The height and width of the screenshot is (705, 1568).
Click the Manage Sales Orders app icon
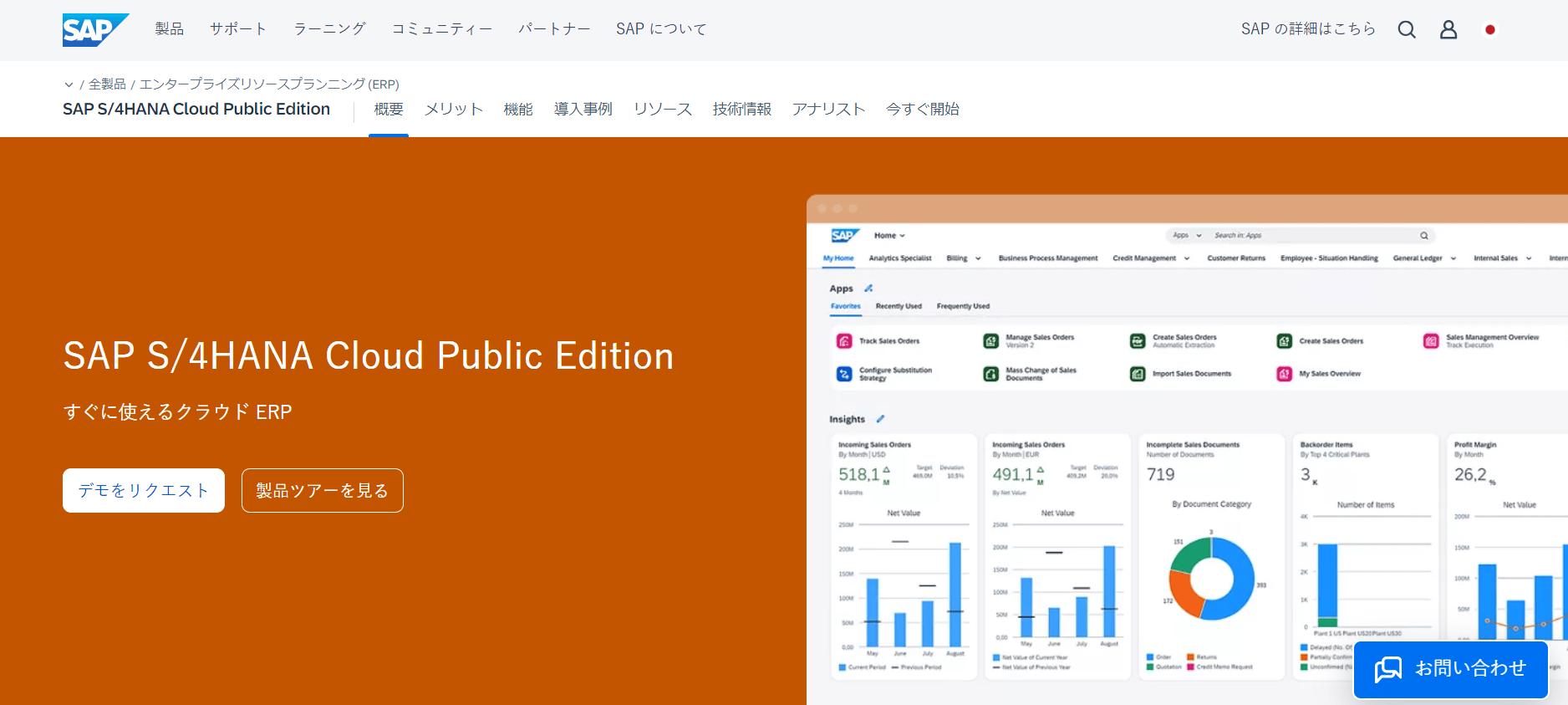pyautogui.click(x=990, y=341)
